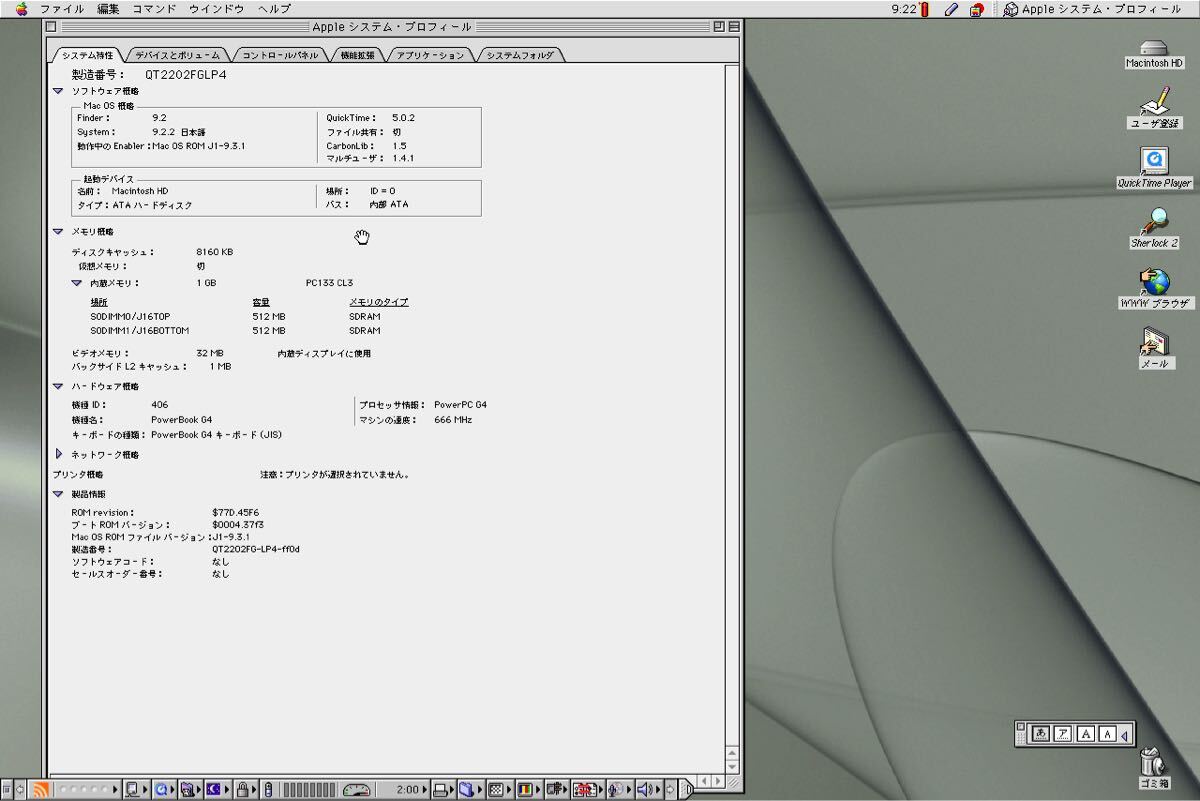
Task: Select Hiragana あ input mode in palette
Action: 1040,734
